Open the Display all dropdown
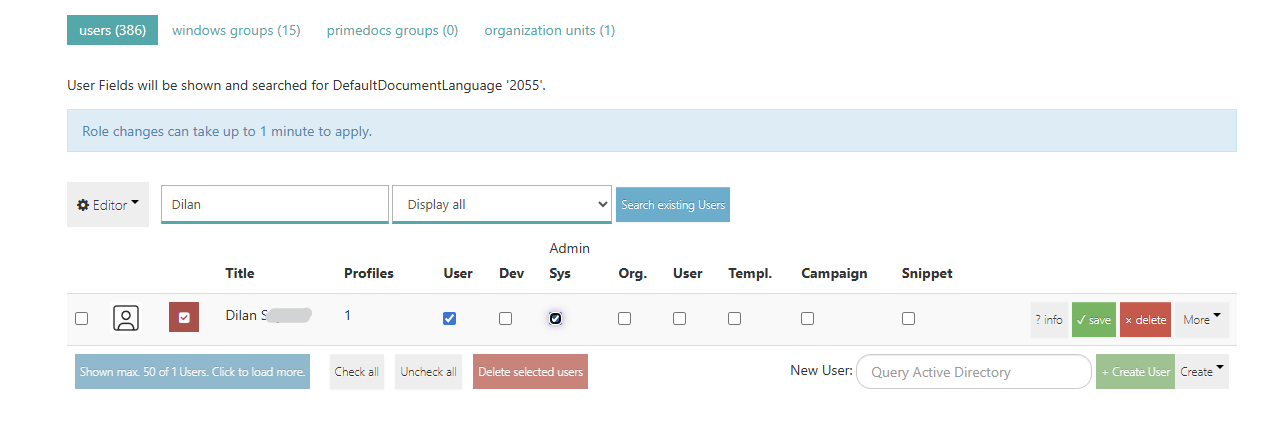 tap(501, 204)
